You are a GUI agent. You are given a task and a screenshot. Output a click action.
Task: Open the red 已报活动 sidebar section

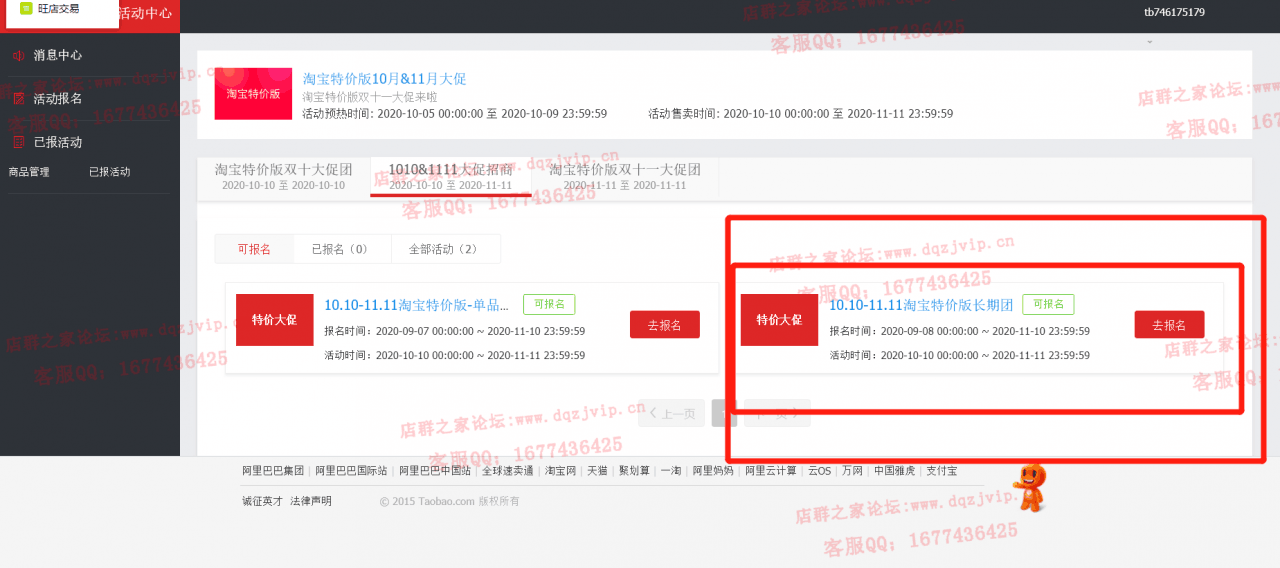click(58, 142)
